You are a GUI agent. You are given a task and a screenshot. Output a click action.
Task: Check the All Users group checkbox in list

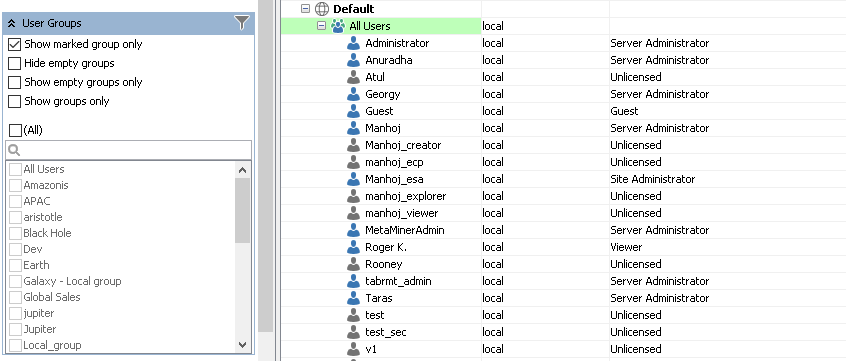(x=15, y=169)
